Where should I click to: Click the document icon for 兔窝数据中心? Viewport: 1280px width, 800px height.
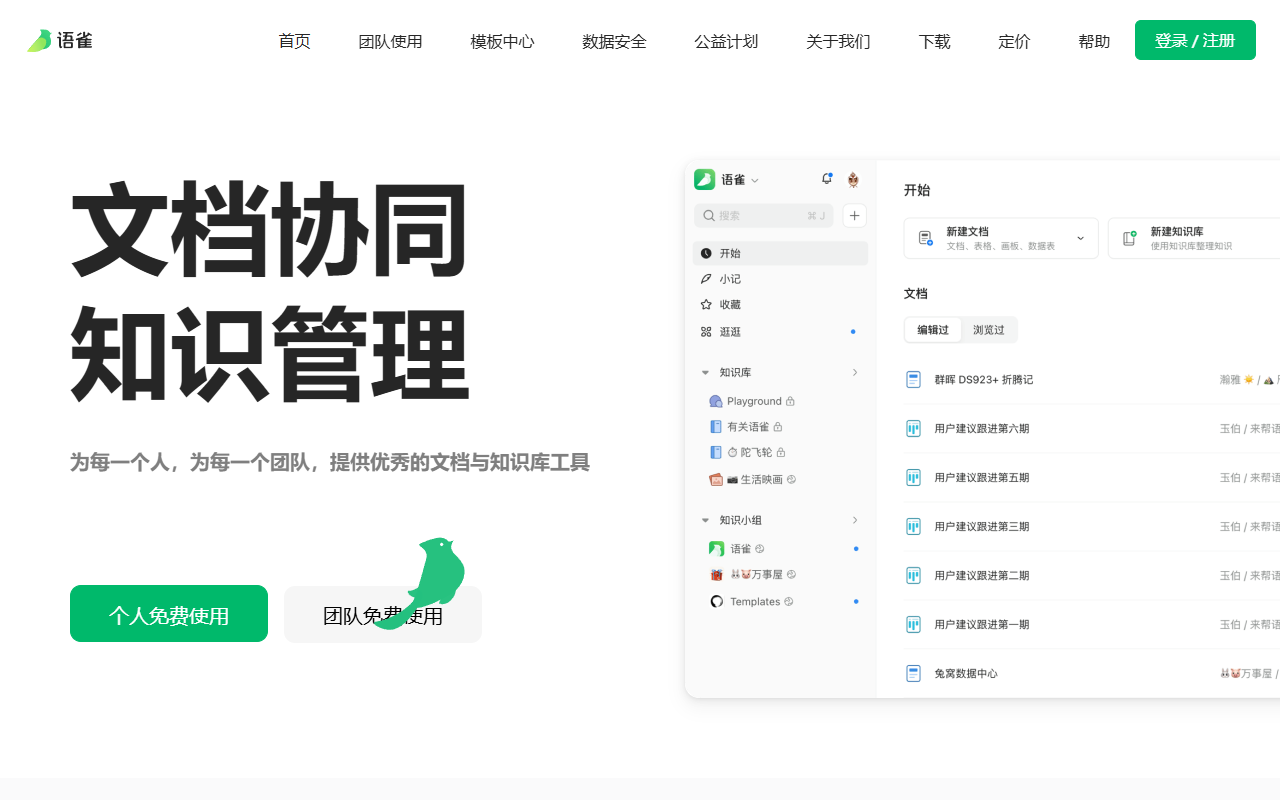pyautogui.click(x=913, y=674)
